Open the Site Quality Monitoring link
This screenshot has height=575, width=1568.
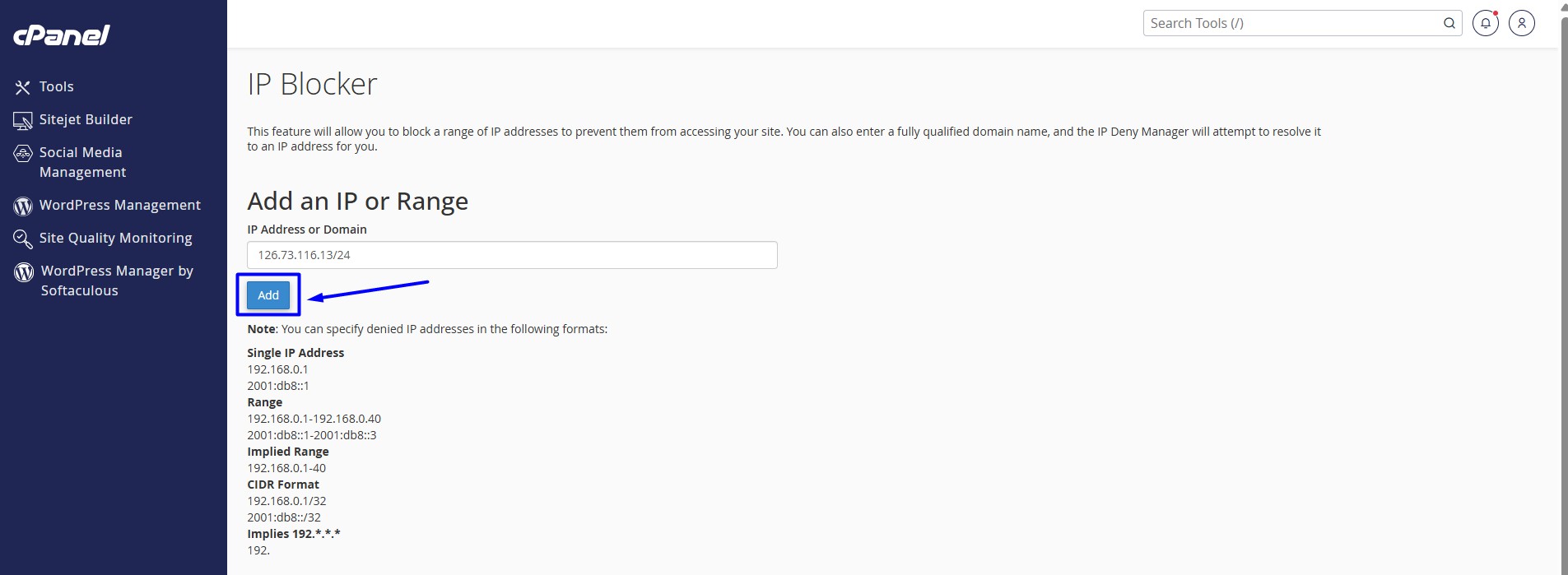coord(115,238)
